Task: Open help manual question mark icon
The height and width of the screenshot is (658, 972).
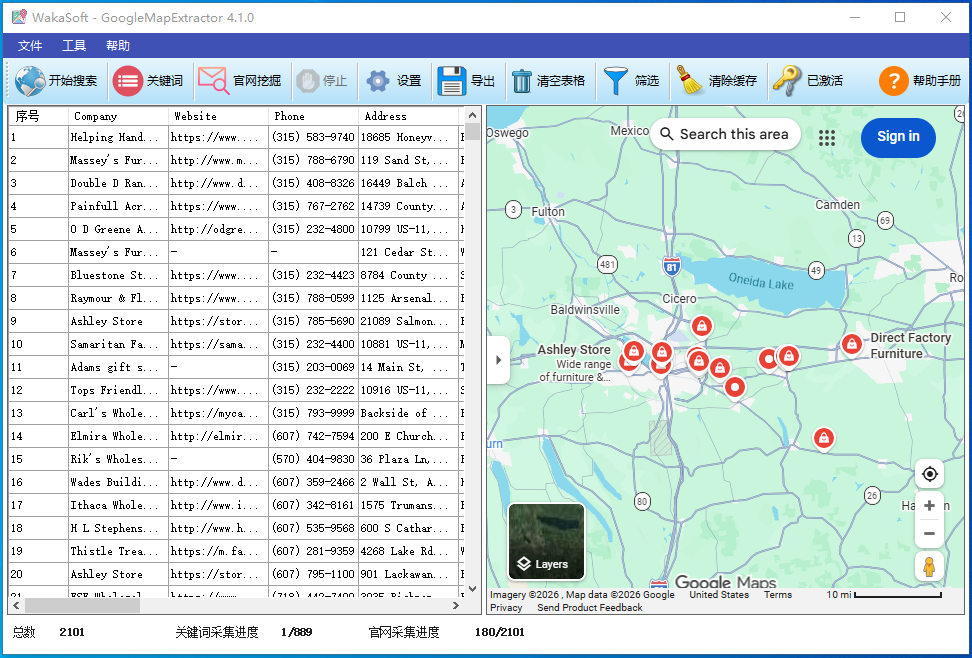Action: 893,81
